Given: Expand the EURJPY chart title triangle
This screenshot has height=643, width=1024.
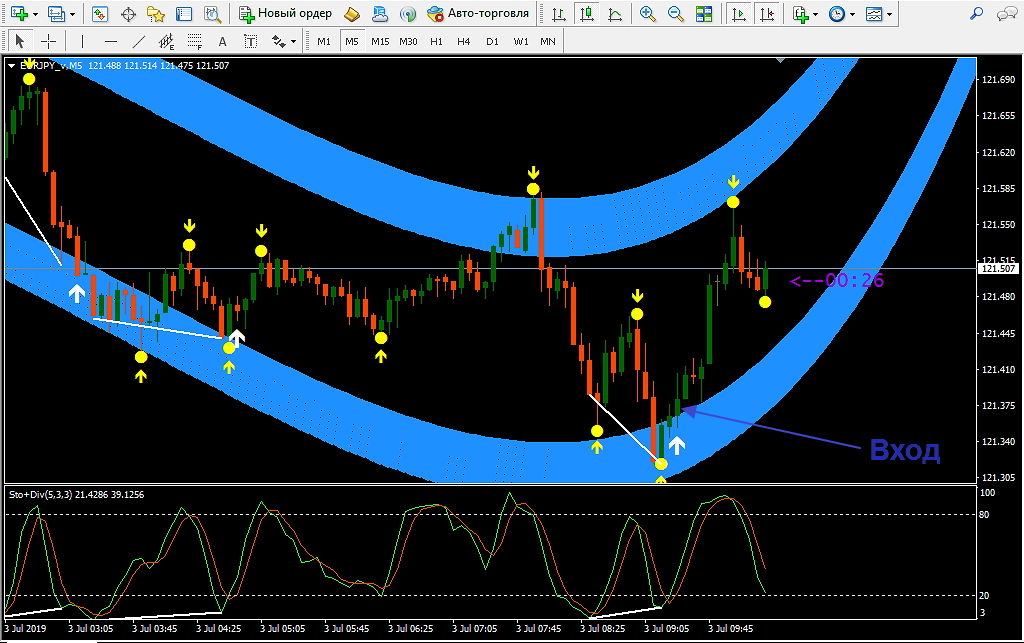Looking at the screenshot, I should (x=12, y=65).
